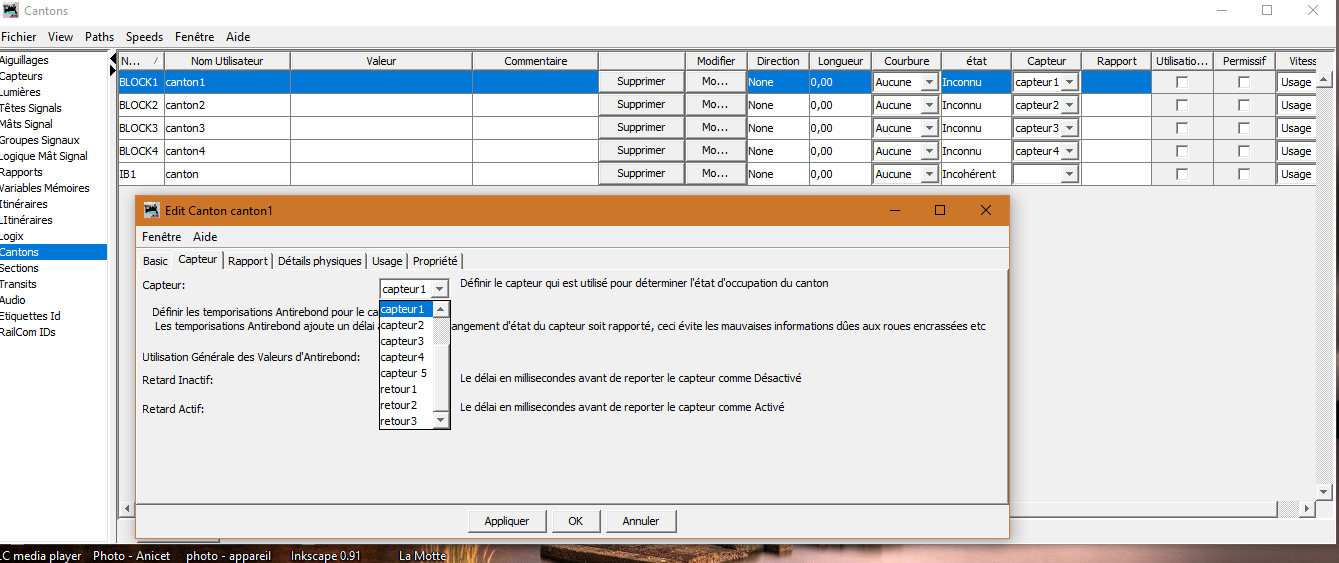
Task: Tick Utilisation checkbox for BLOCK1 row
Action: tap(1182, 82)
